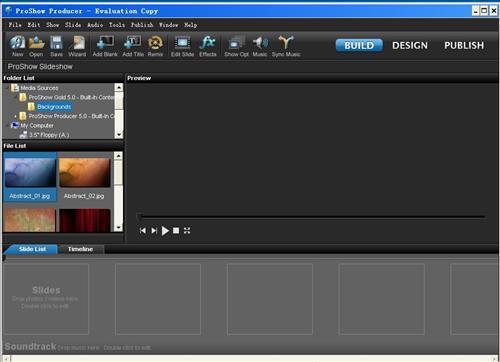
Task: Open the Edit Slide tool
Action: click(x=182, y=46)
